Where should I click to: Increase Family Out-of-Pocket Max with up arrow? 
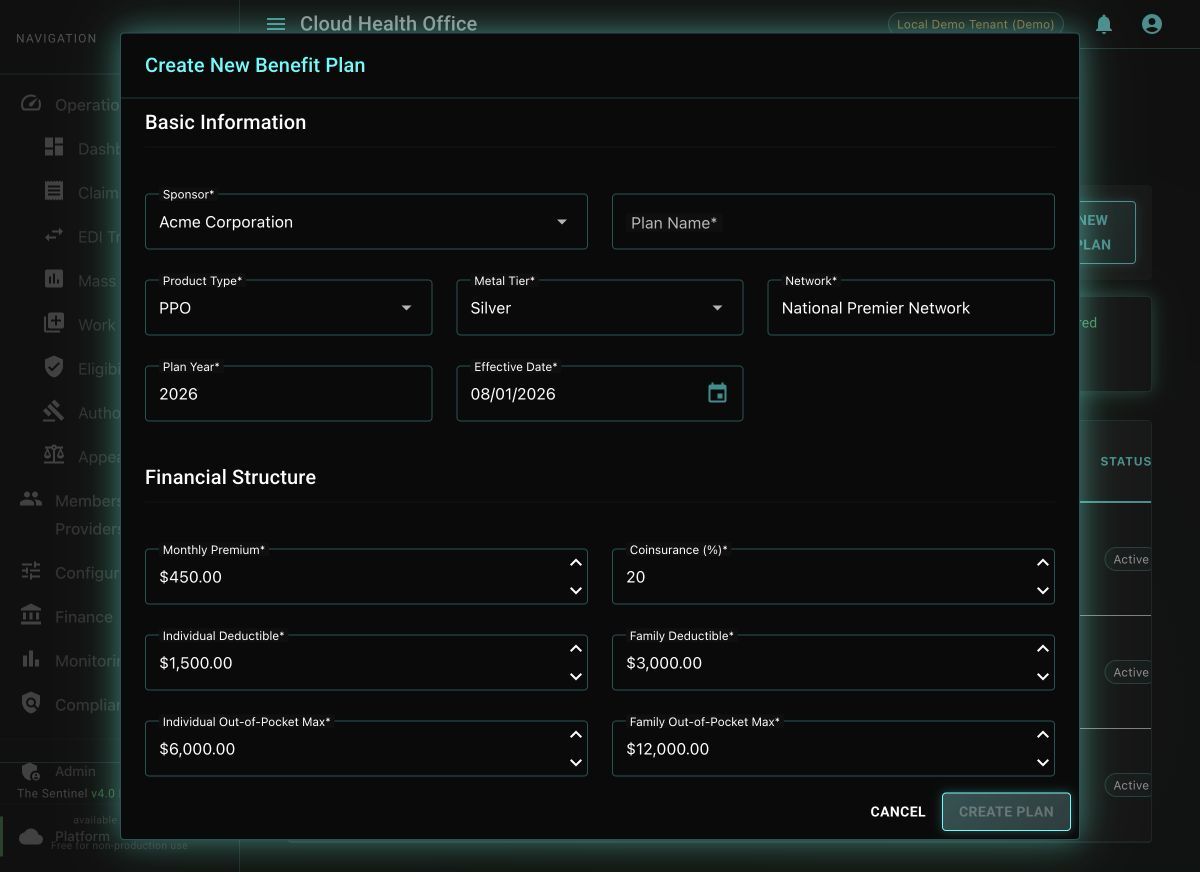(x=1043, y=735)
